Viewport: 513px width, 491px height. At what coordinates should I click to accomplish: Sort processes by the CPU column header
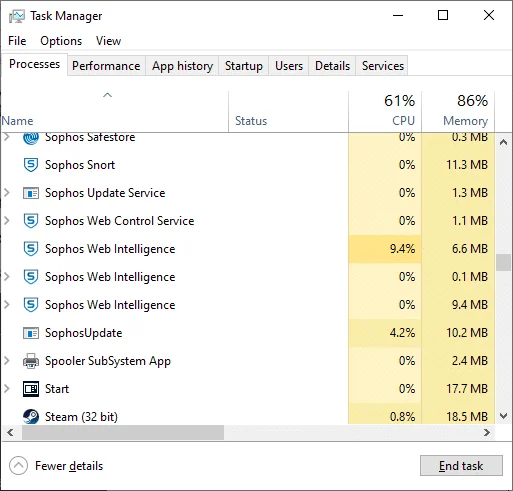pos(385,111)
